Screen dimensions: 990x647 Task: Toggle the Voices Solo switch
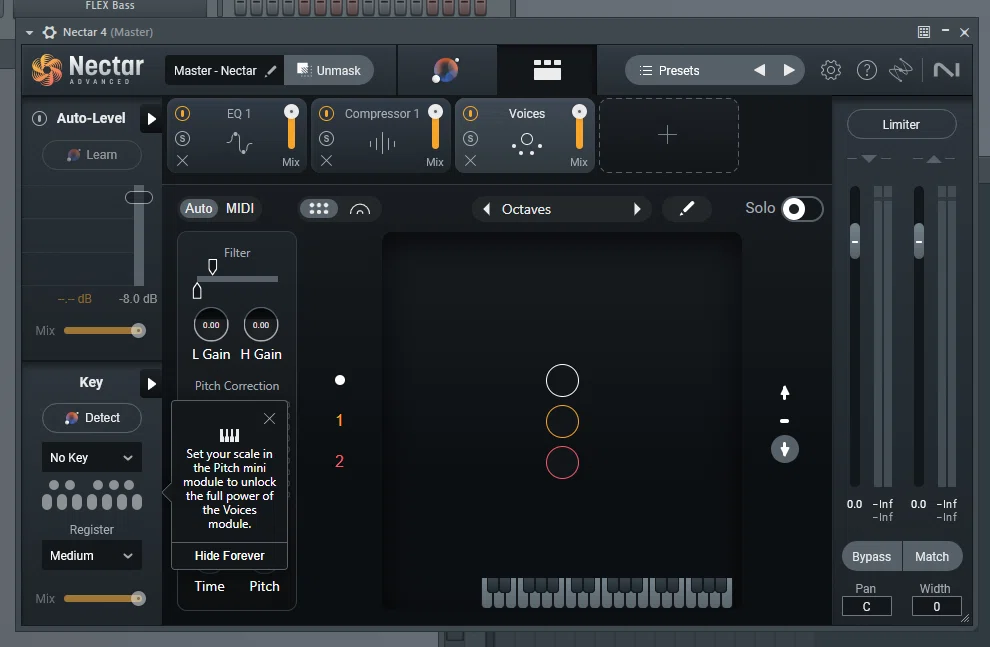pos(802,209)
